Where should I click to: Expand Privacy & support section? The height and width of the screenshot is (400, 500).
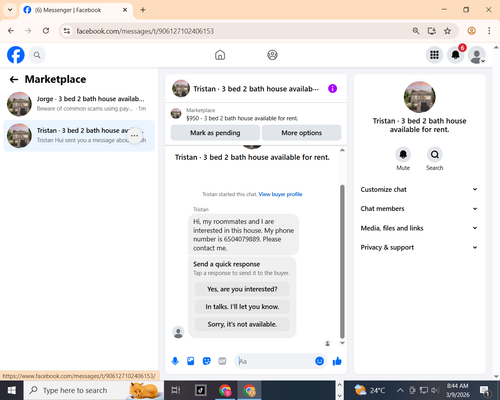point(419,247)
